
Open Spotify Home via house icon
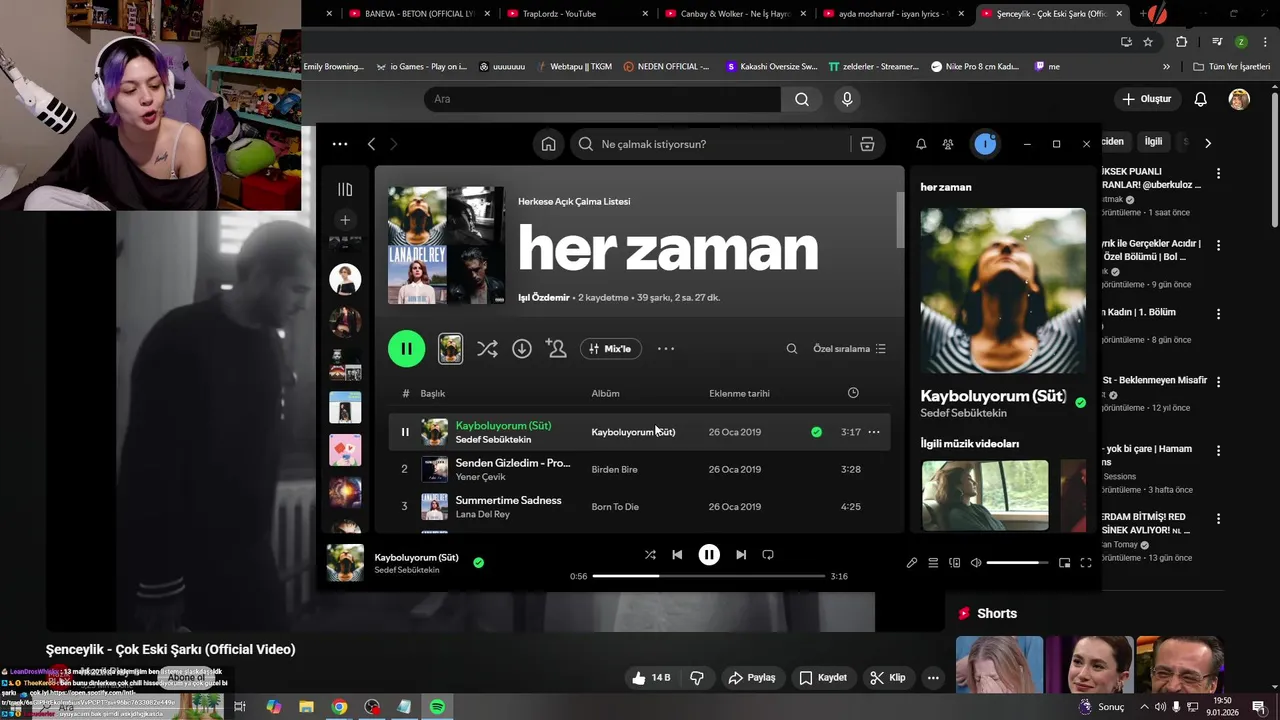548,144
